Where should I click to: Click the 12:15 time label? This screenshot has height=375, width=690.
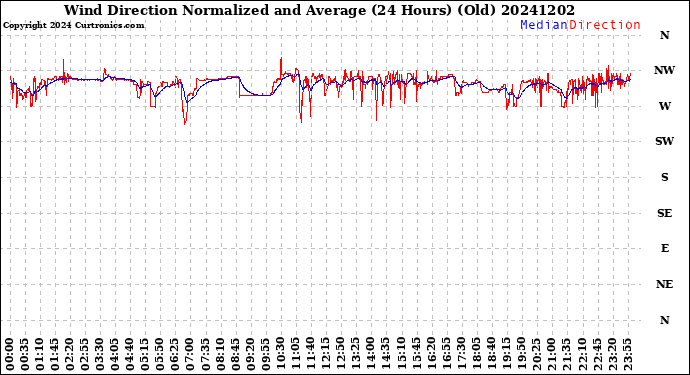tap(326, 355)
